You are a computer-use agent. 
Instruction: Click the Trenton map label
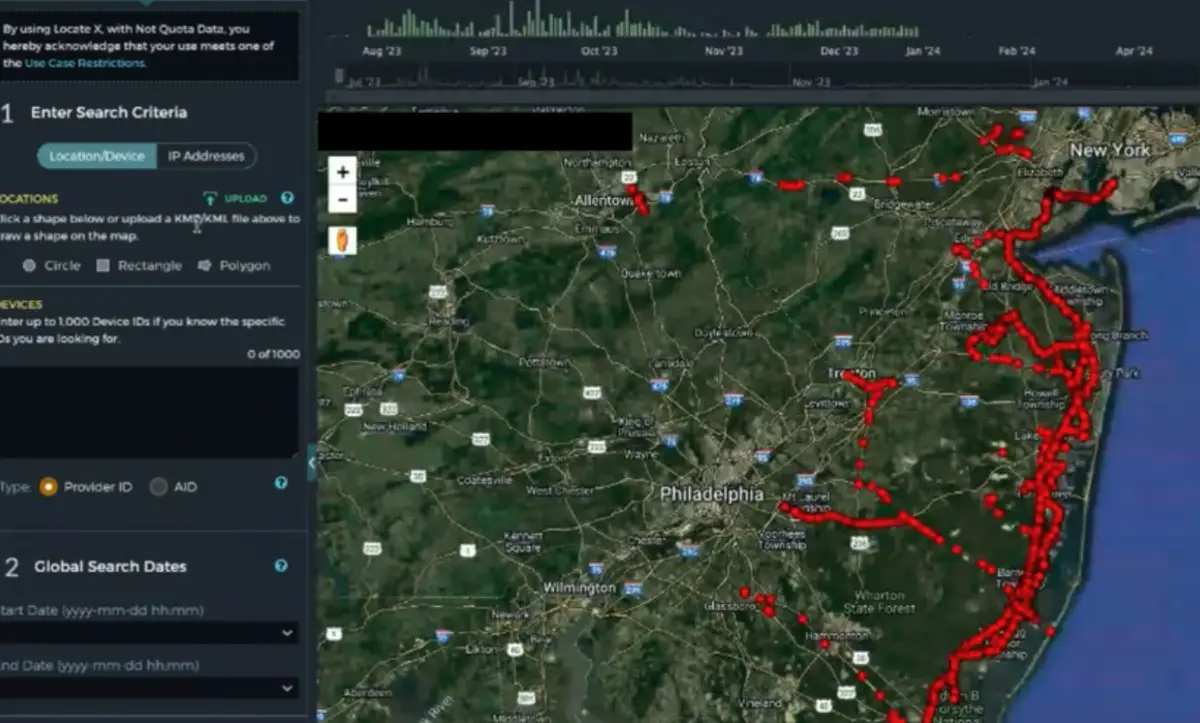click(852, 372)
